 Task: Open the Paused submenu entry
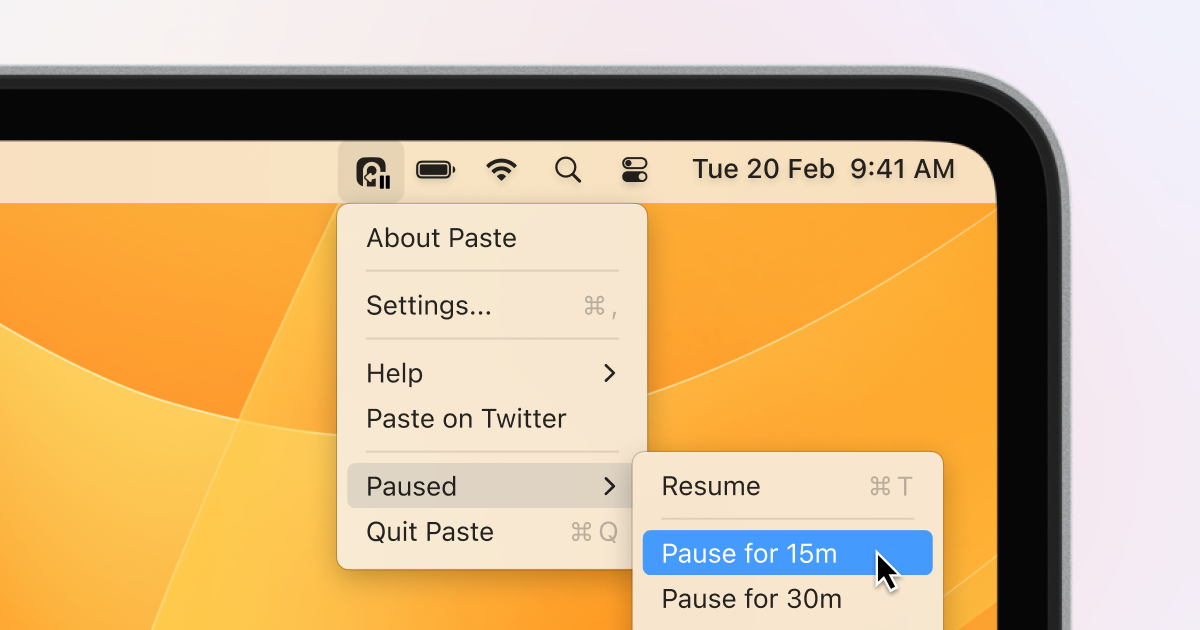(410, 486)
